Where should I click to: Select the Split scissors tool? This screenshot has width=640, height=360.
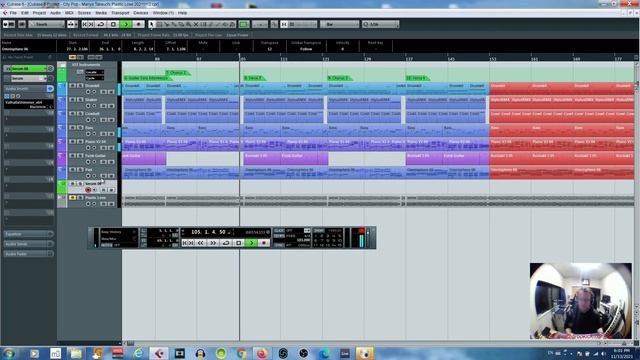tap(167, 24)
